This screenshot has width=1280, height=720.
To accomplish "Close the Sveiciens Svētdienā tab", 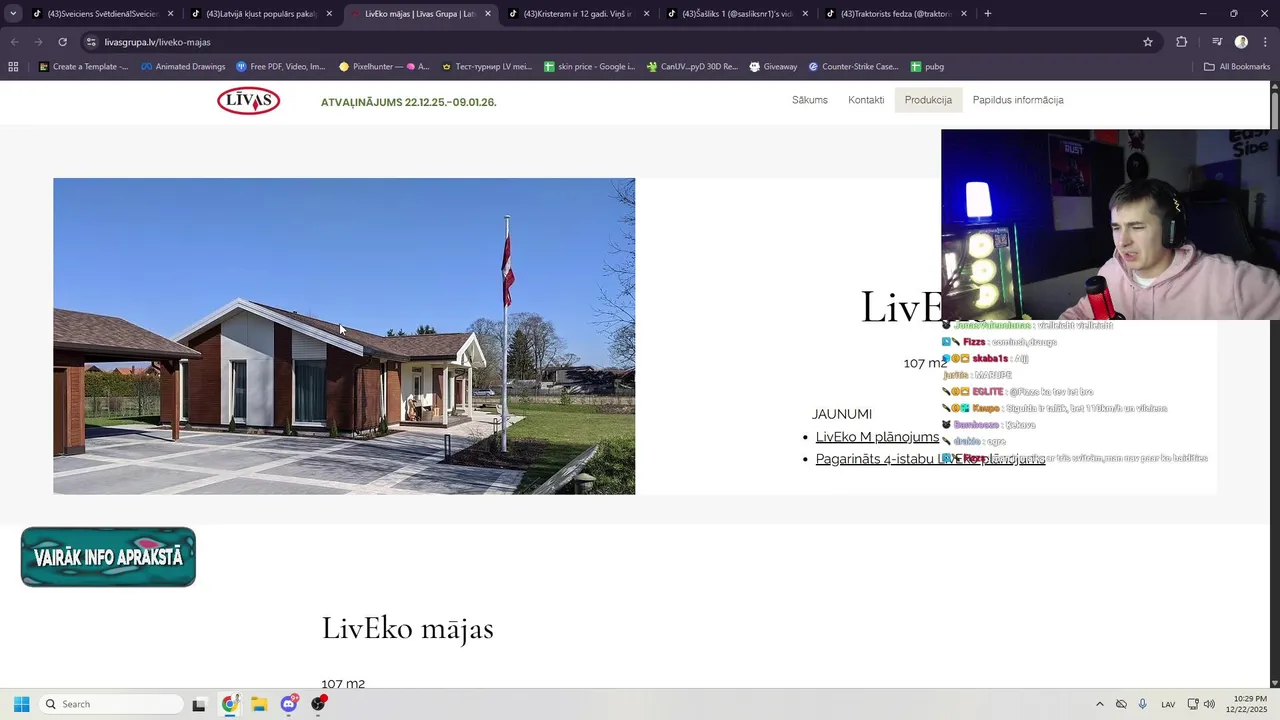I will tap(170, 14).
